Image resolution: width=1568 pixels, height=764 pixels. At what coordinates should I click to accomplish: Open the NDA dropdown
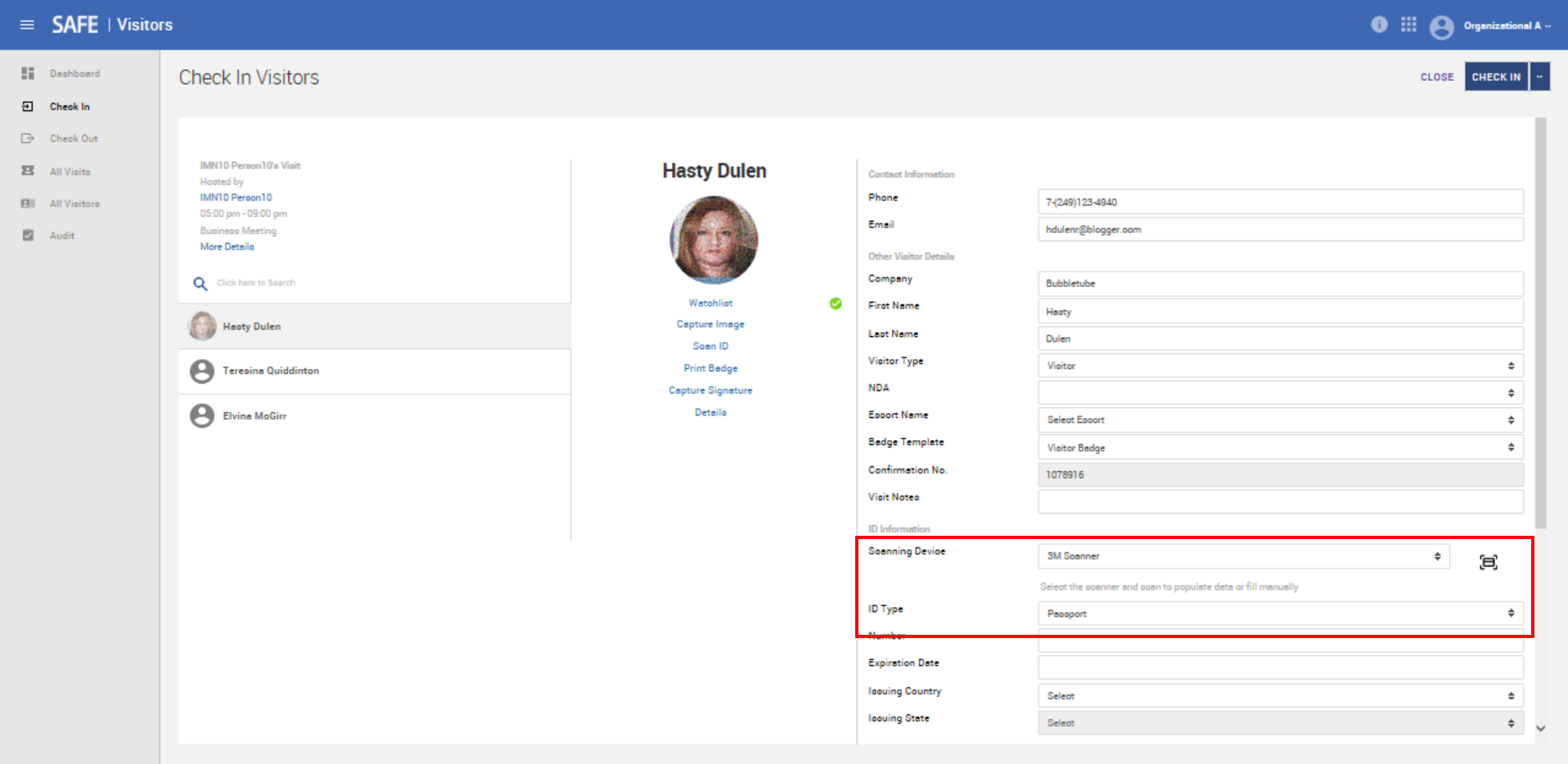[x=1281, y=393]
